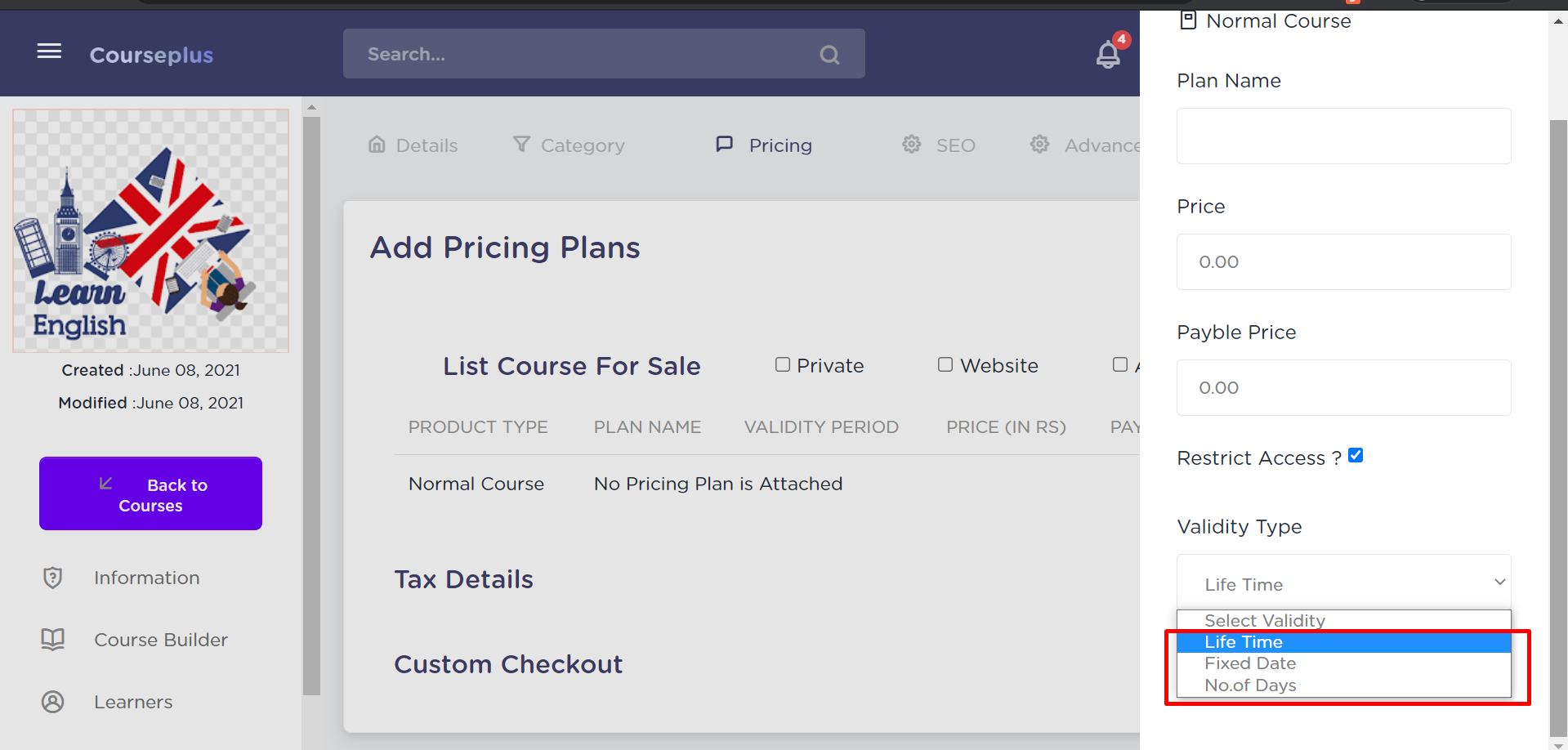1568x750 pixels.
Task: Choose Fixed Date validity option
Action: (x=1250, y=663)
